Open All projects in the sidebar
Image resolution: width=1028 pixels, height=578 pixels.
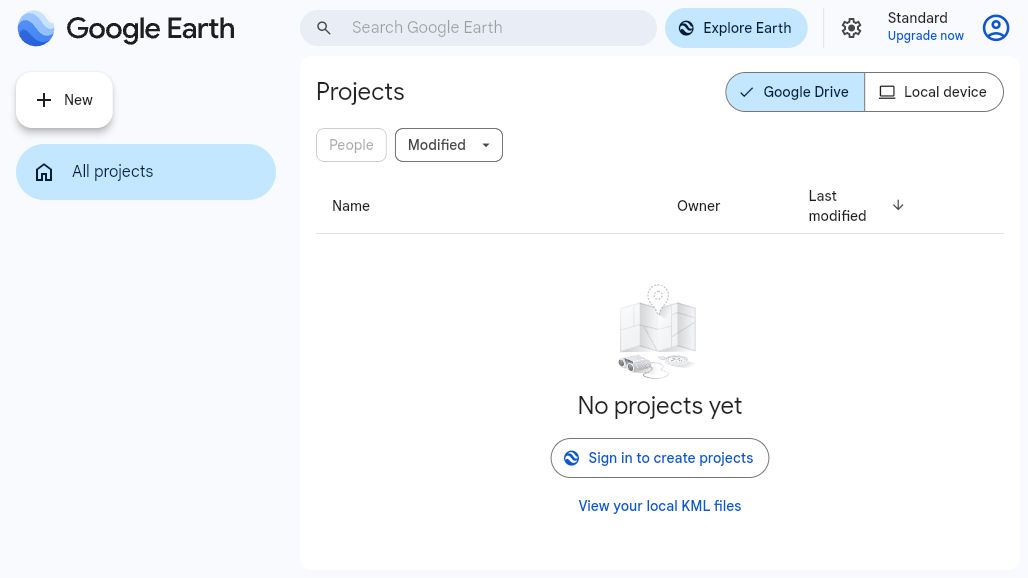(112, 171)
